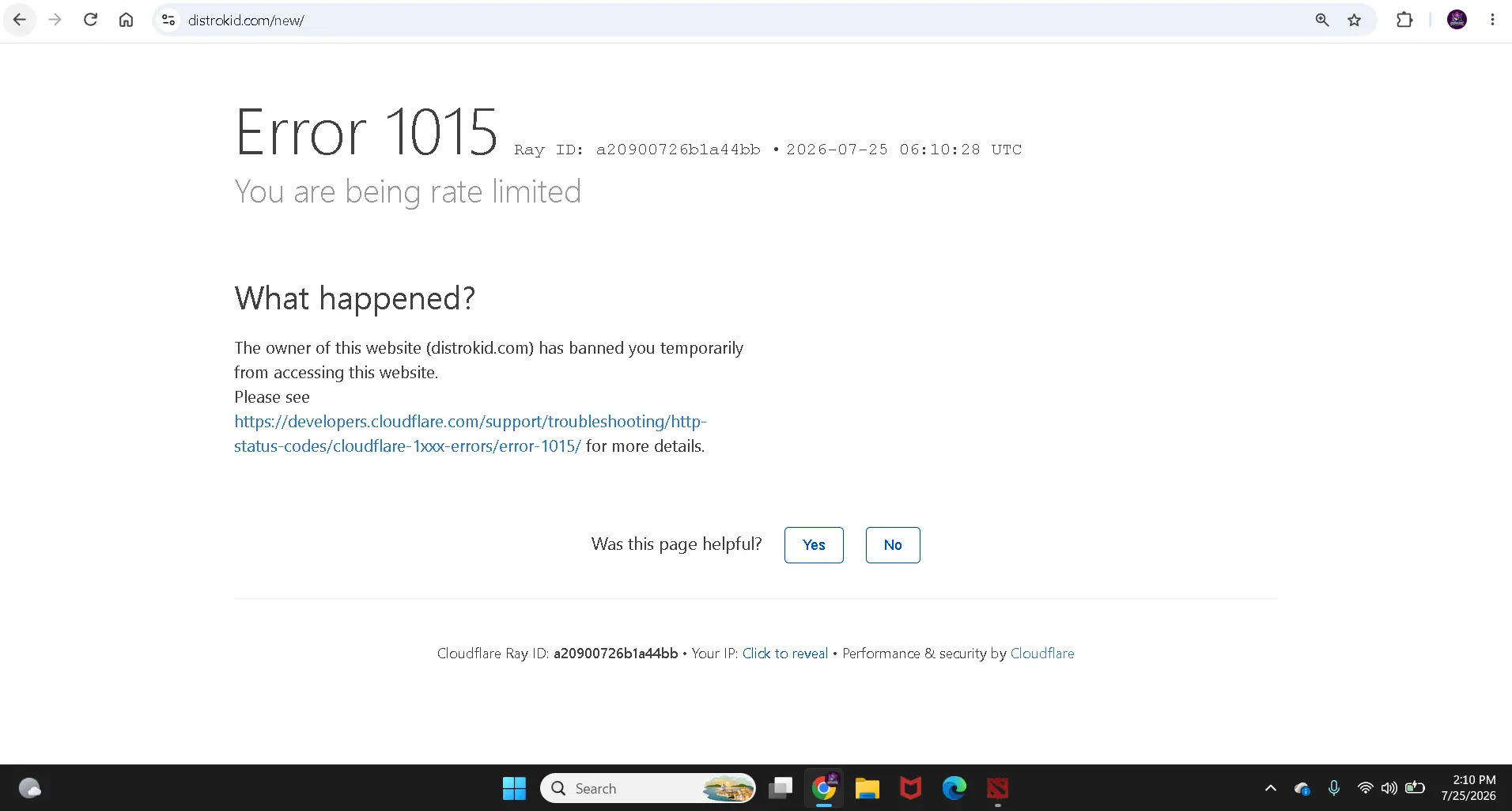Open the Dota 2 taskbar app

click(x=998, y=788)
